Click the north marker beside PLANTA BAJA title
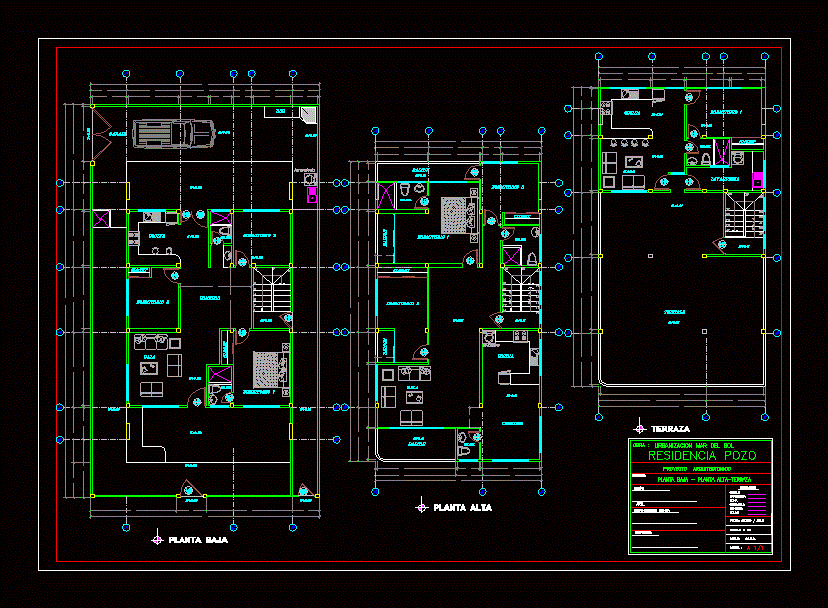The width and height of the screenshot is (828, 608). (157, 539)
